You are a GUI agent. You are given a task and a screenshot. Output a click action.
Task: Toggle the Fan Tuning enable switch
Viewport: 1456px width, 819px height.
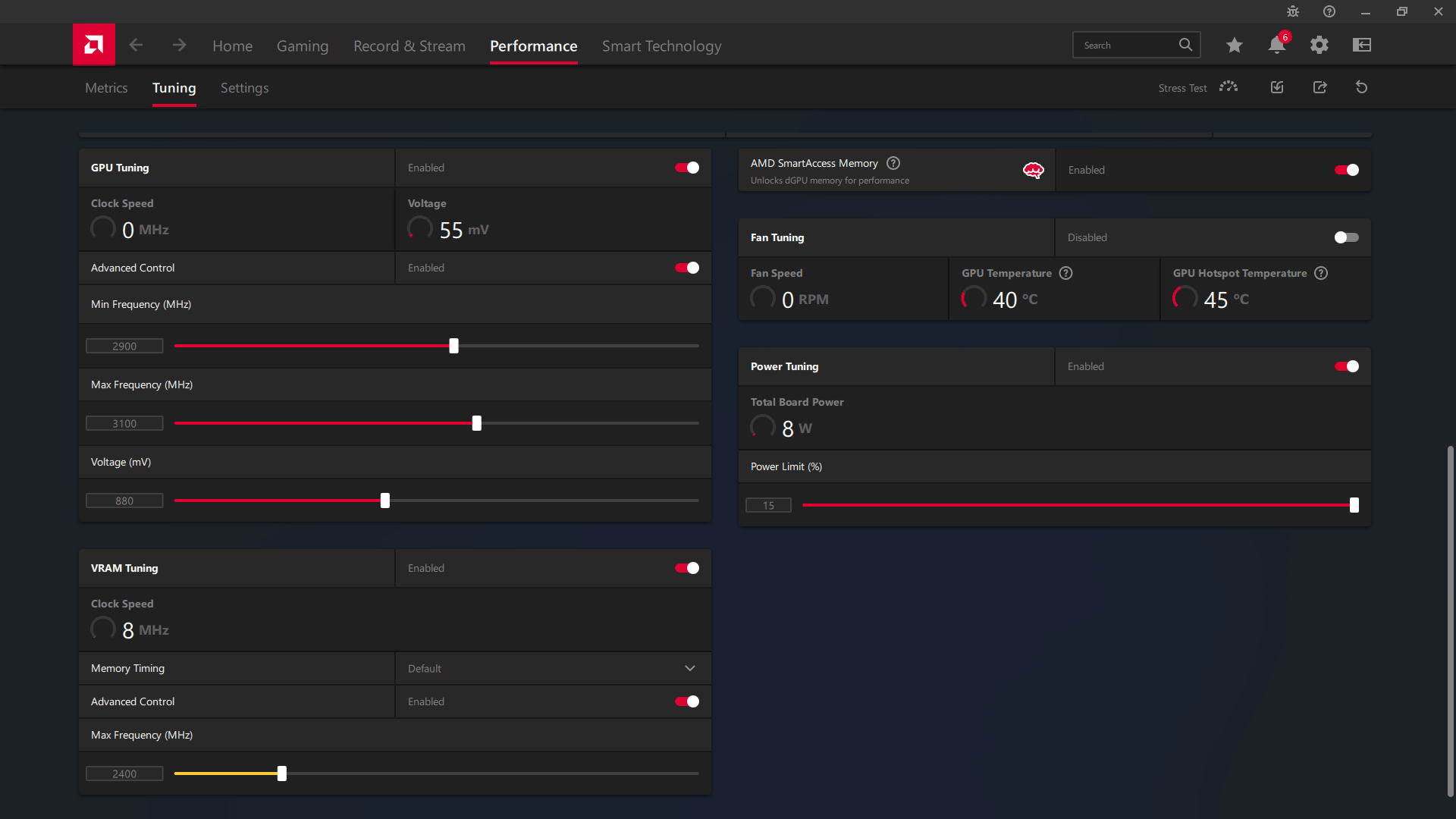[x=1346, y=237]
